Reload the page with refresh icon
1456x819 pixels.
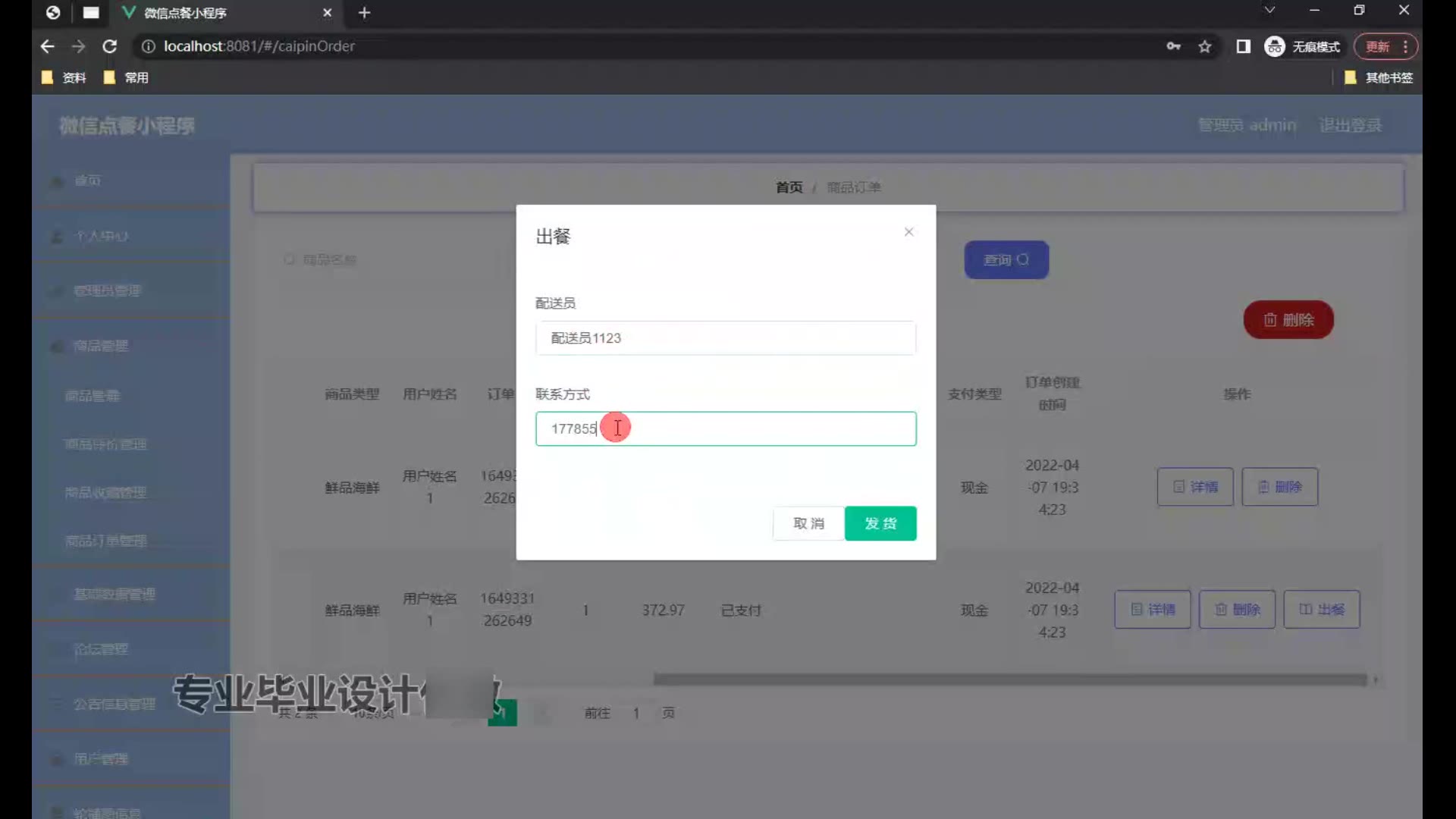(x=110, y=46)
